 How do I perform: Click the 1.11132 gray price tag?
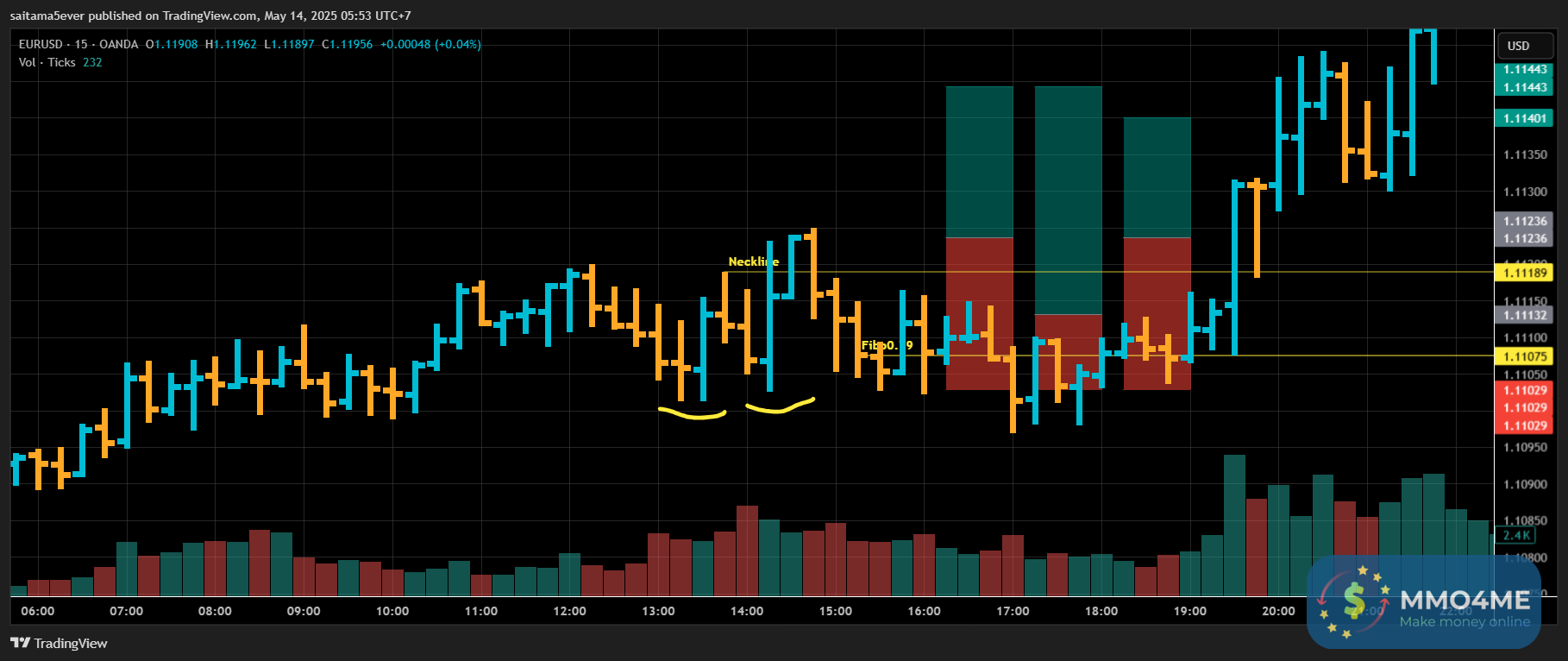(1524, 315)
